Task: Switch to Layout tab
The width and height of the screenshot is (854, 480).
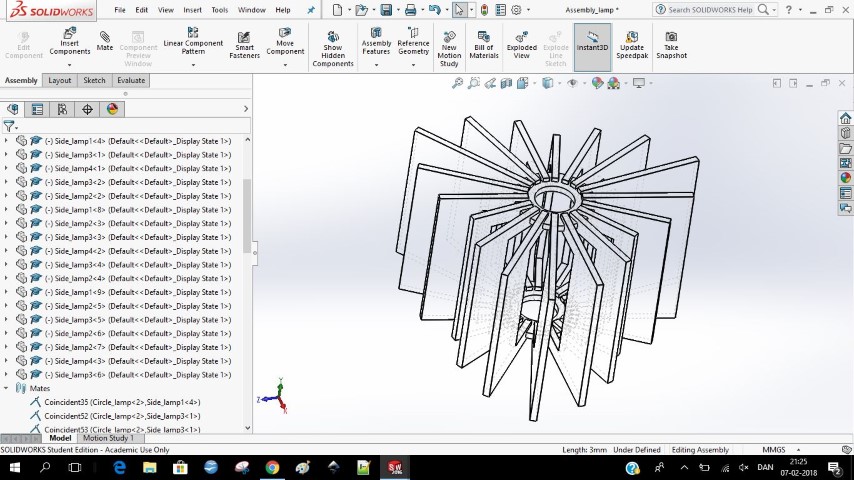Action: (x=59, y=80)
